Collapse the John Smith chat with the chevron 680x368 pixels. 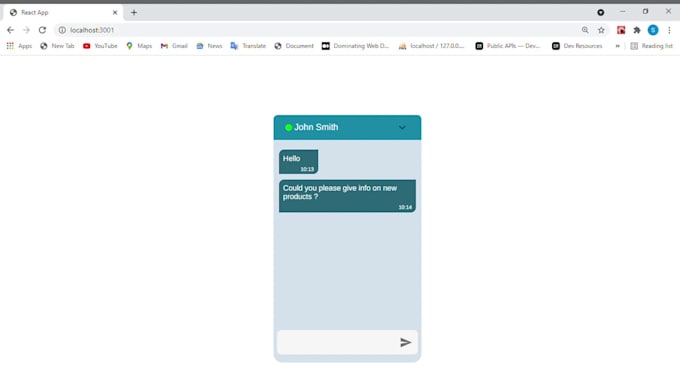[x=402, y=127]
